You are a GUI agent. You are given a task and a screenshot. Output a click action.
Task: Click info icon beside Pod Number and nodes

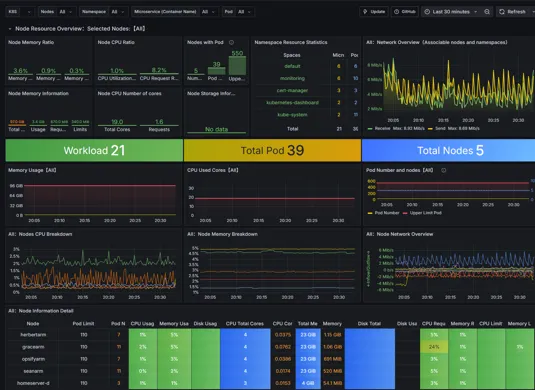pos(444,170)
